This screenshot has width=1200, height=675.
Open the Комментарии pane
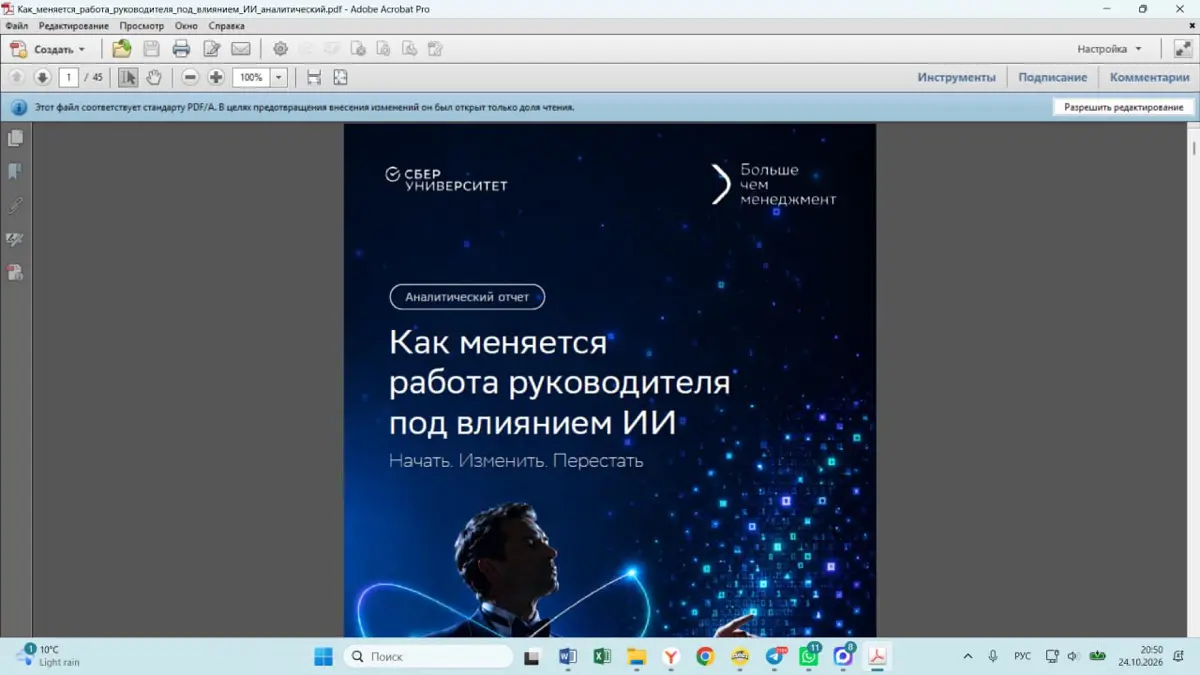tap(1149, 77)
